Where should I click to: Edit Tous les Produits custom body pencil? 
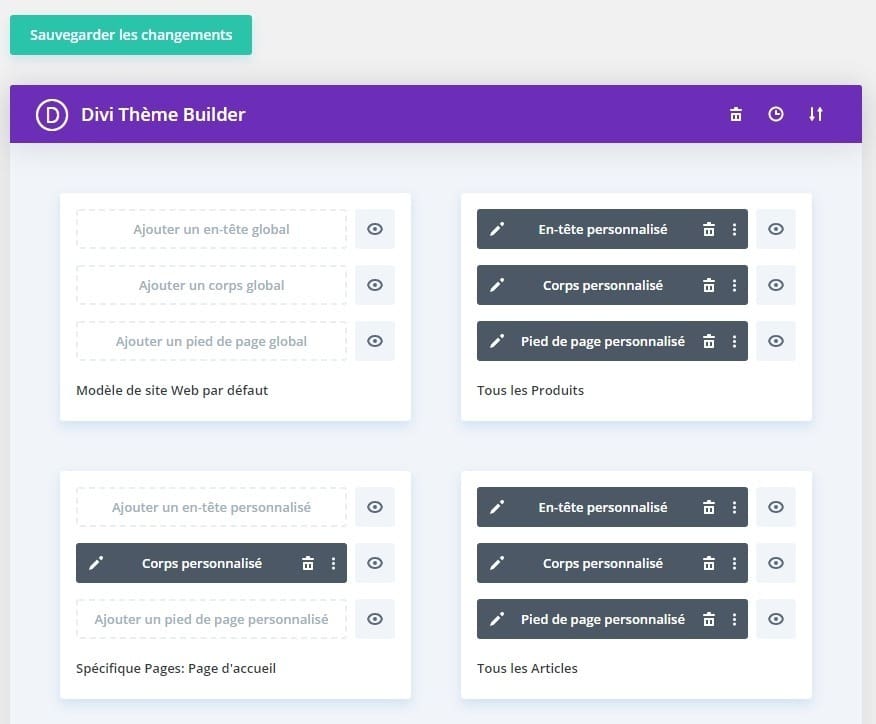(497, 285)
